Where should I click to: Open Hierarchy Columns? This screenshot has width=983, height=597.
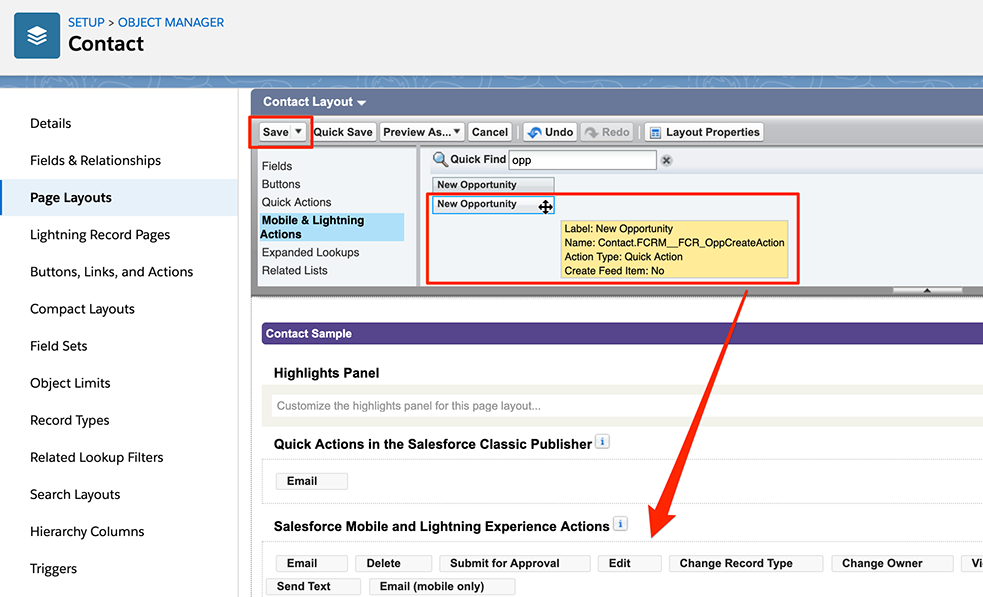pos(87,531)
